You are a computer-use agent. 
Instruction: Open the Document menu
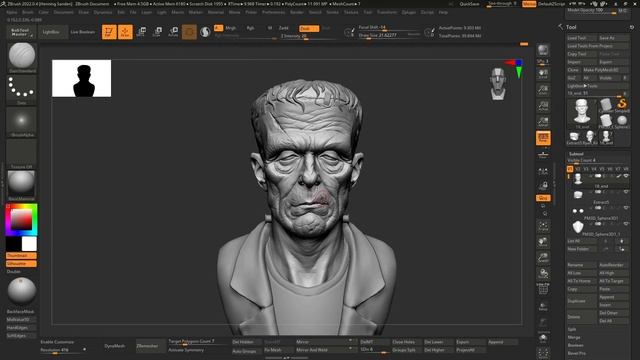point(64,12)
